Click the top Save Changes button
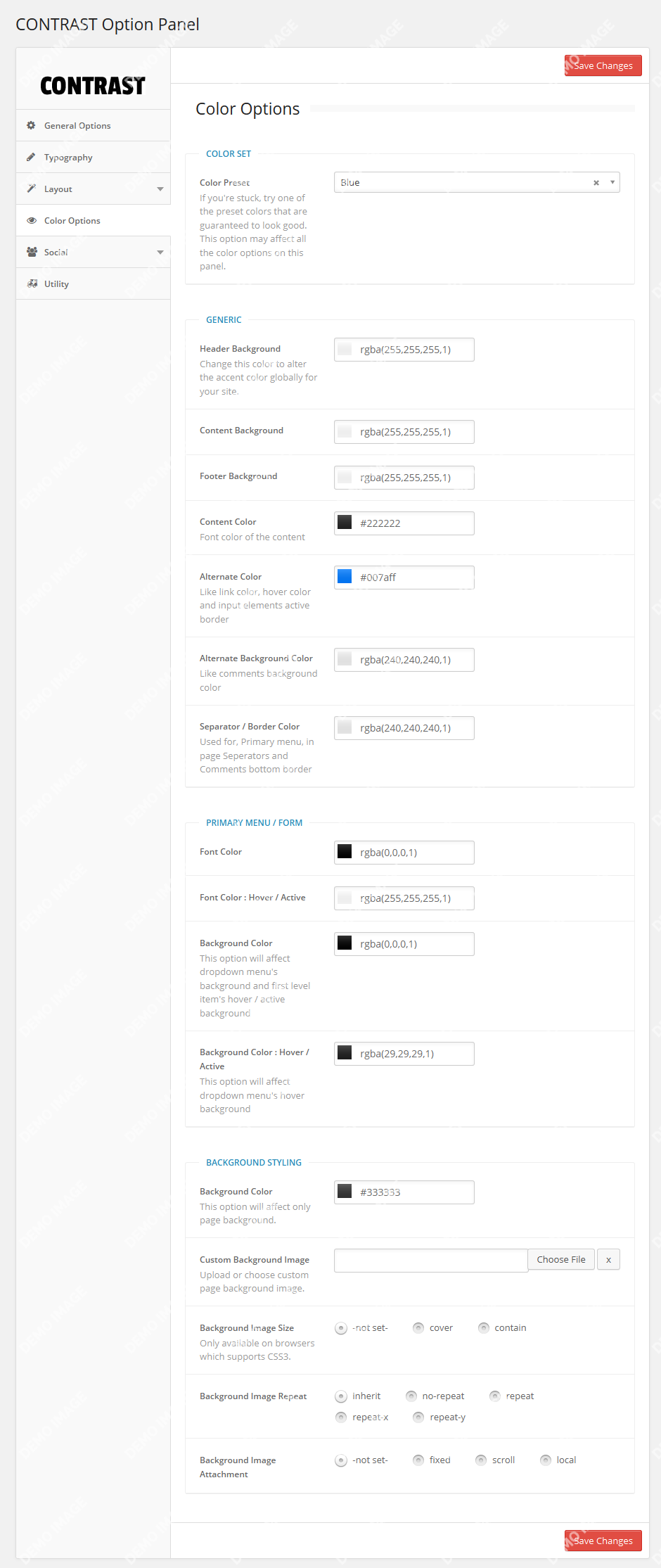Viewport: 661px width, 1568px height. click(x=603, y=65)
